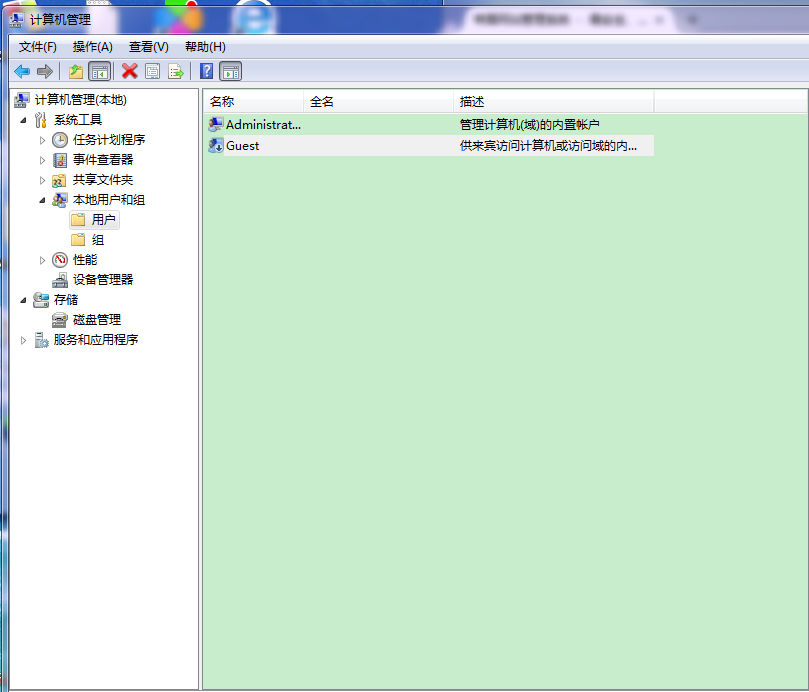
Task: Click the 任务计划程序 clock icon
Action: (x=60, y=140)
